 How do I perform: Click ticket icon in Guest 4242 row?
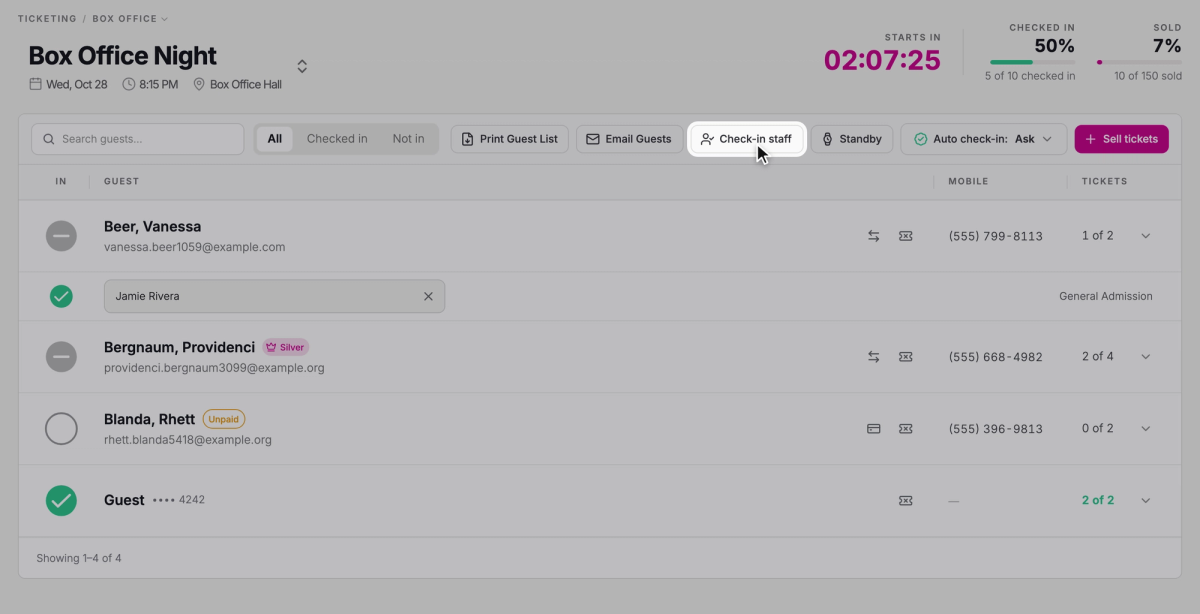coord(905,500)
